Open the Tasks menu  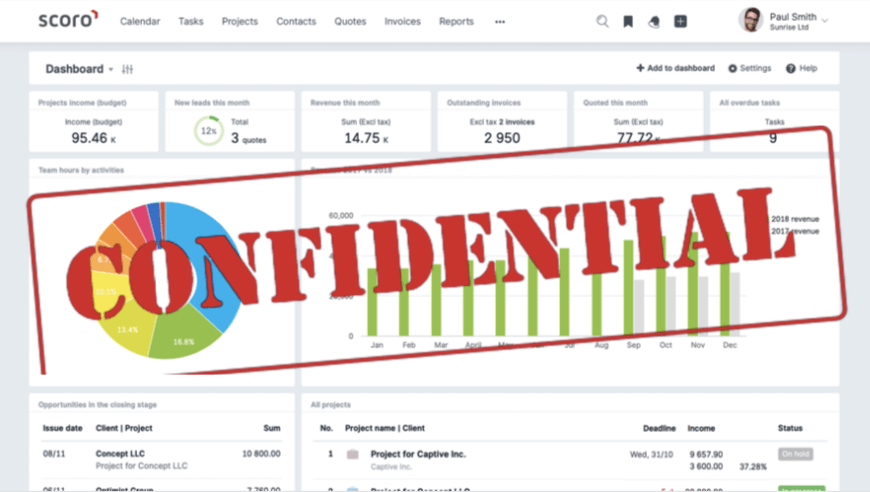[x=191, y=22]
